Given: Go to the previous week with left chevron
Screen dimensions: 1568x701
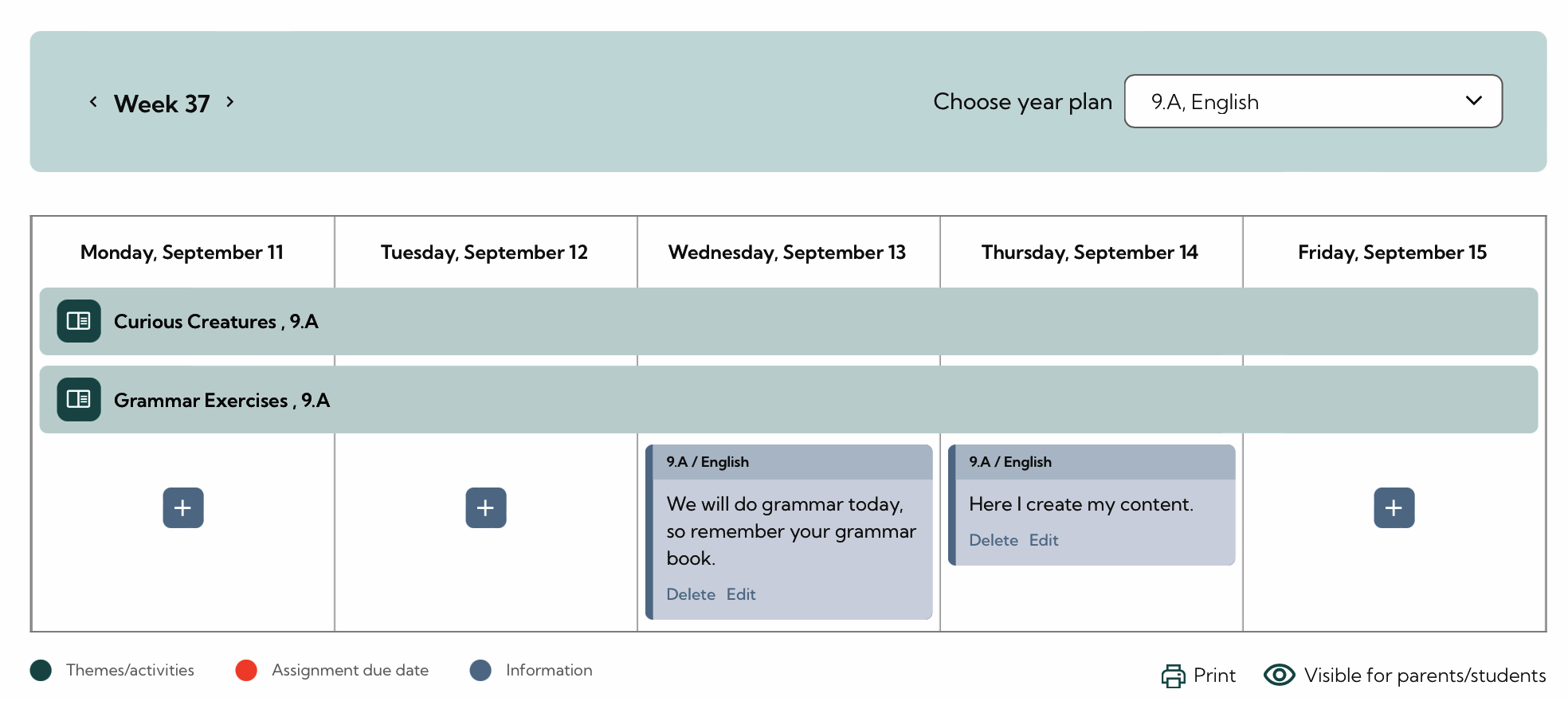Looking at the screenshot, I should (x=94, y=102).
